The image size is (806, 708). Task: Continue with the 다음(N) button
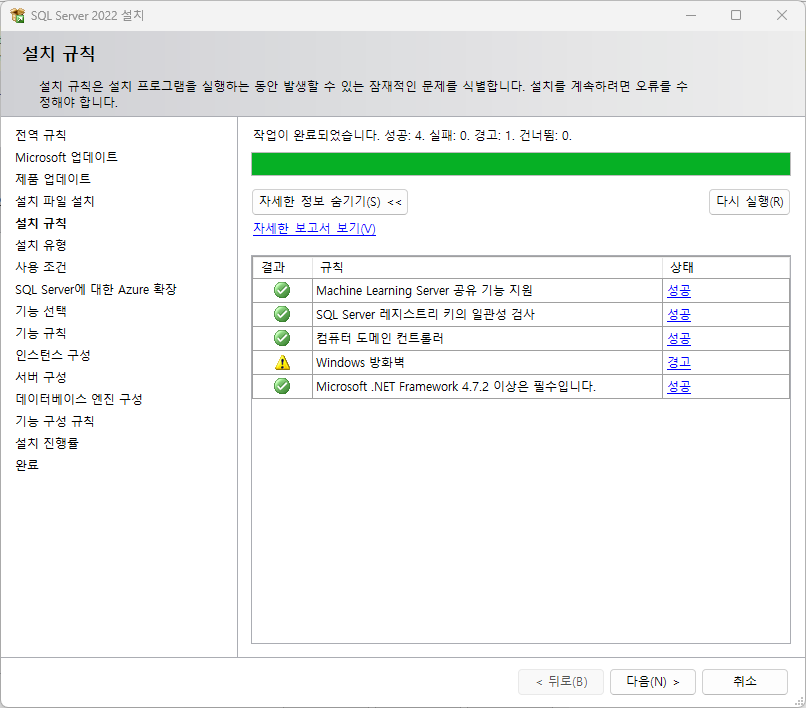(x=653, y=682)
